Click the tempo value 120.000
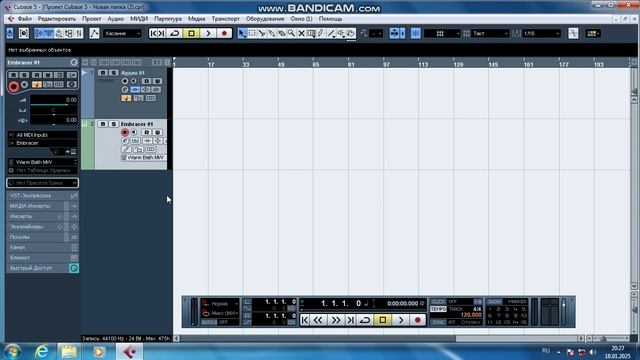Screen dimensions: 640x360 471,315
